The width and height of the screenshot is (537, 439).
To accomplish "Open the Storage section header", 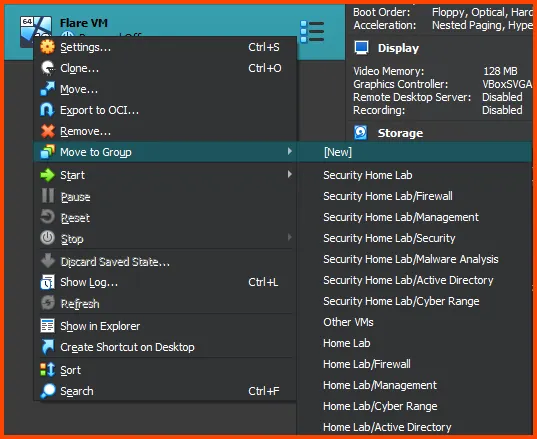I will click(x=400, y=133).
